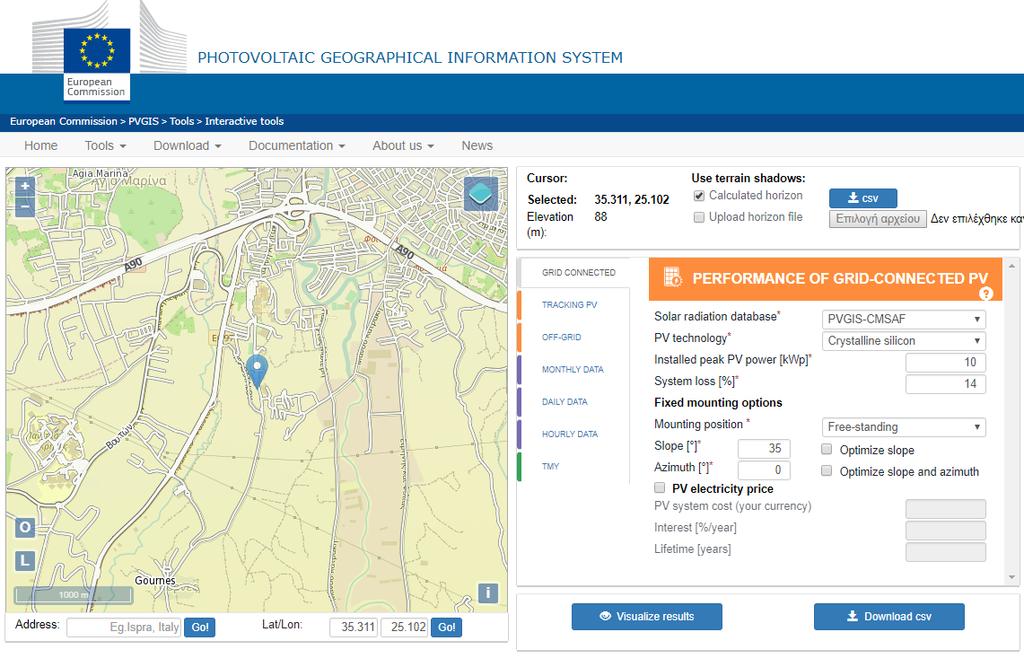Viewport: 1024px width, 667px height.
Task: Click the grid-connected PV panel icon
Action: point(673,278)
